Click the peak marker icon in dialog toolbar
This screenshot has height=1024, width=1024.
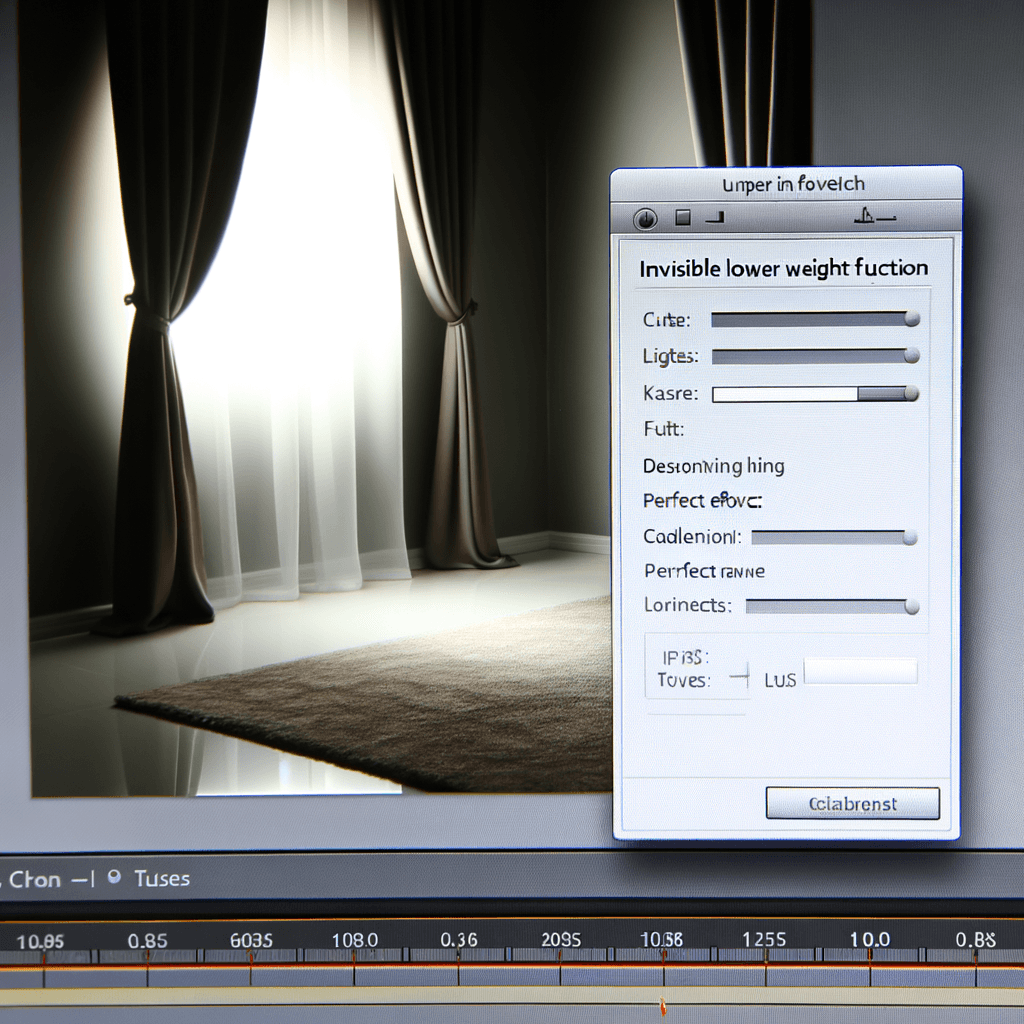coord(874,216)
